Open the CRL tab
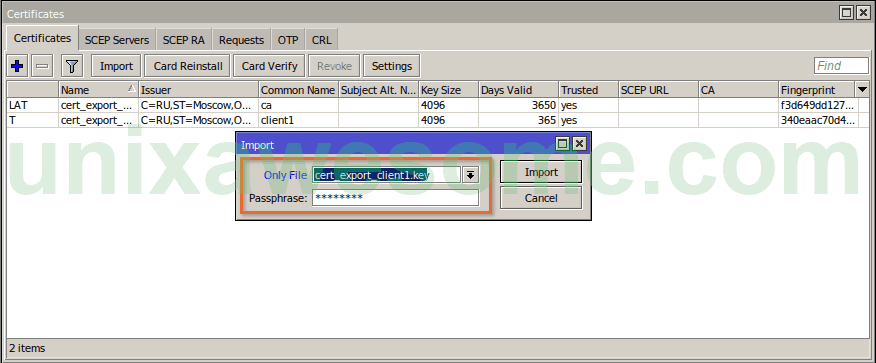Image resolution: width=876 pixels, height=363 pixels. [321, 40]
